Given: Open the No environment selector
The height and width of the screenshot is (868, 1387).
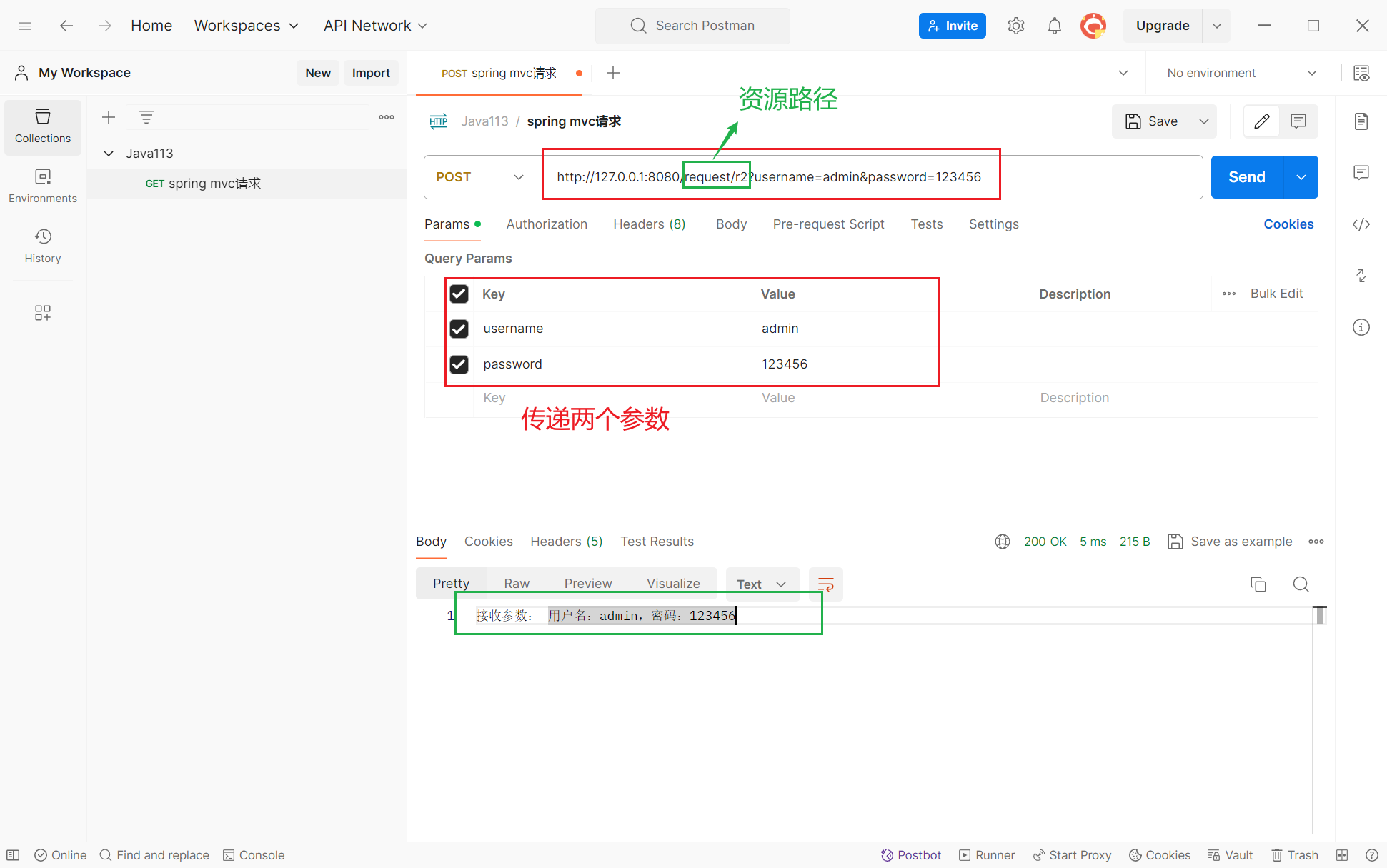Looking at the screenshot, I should pos(1241,73).
